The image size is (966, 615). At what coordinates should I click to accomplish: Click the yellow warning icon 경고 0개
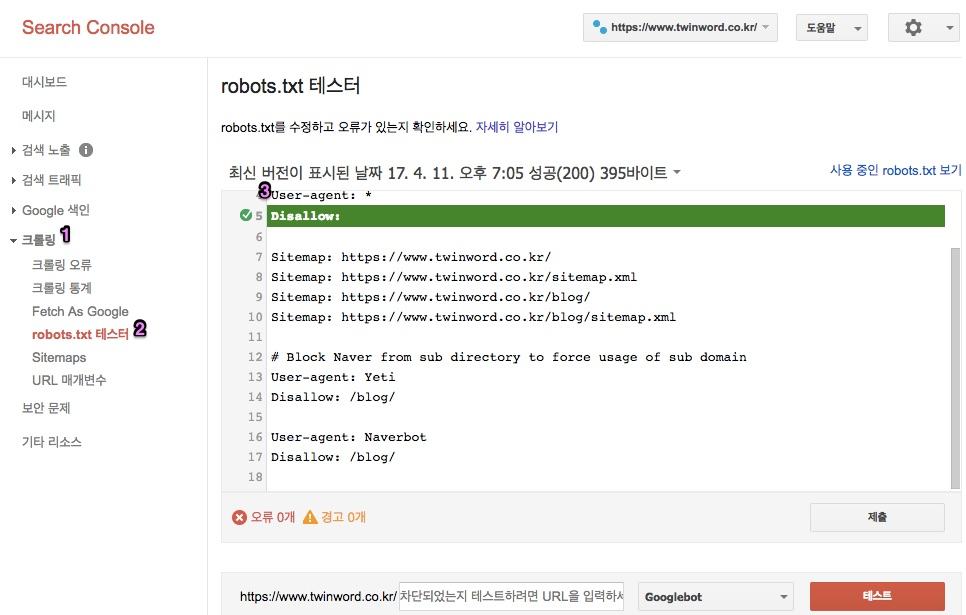click(x=310, y=516)
